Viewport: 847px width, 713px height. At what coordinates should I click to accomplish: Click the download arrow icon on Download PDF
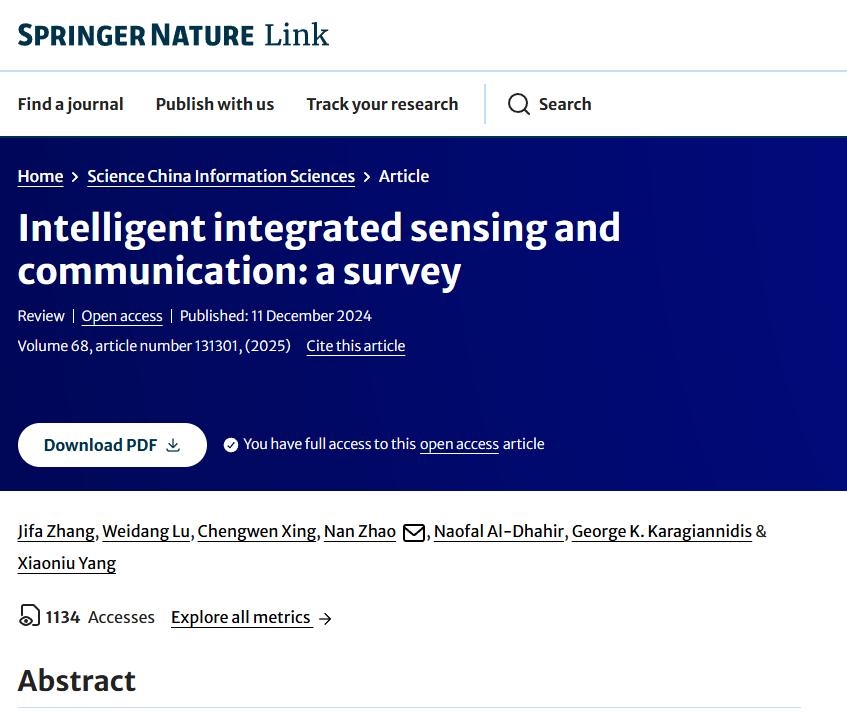click(x=173, y=445)
